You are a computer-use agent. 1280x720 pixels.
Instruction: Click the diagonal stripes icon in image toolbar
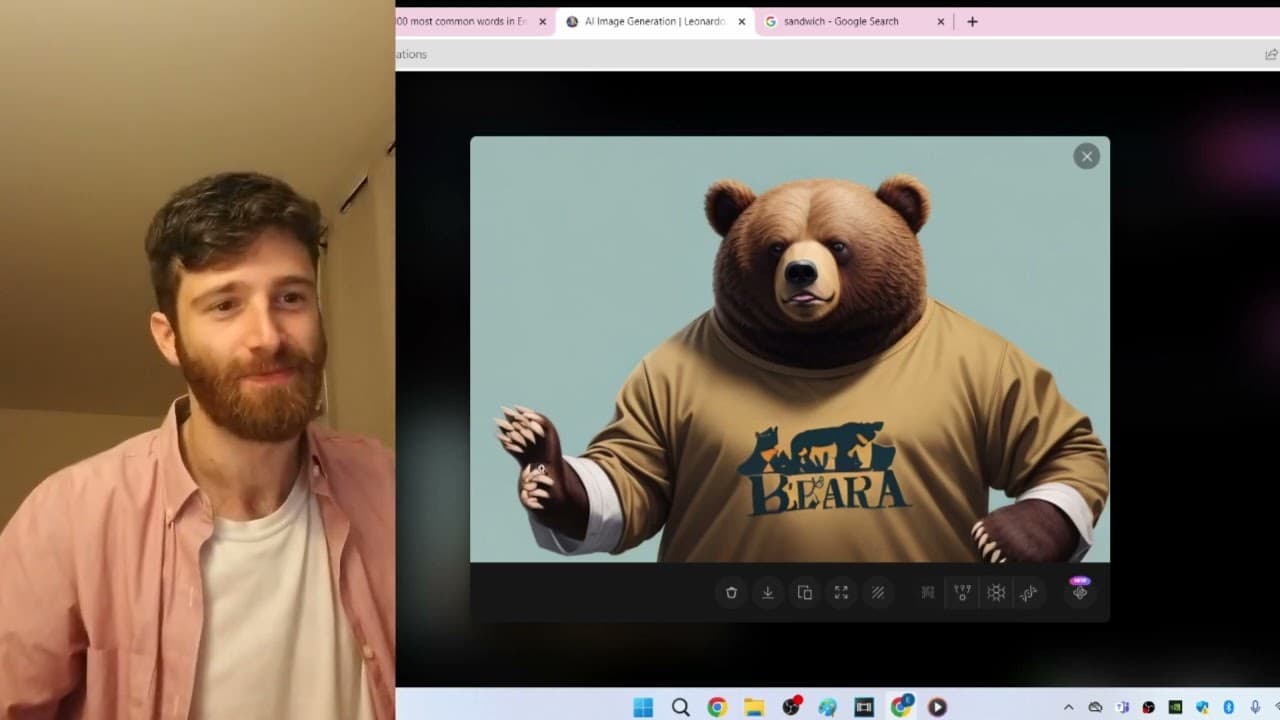point(878,593)
